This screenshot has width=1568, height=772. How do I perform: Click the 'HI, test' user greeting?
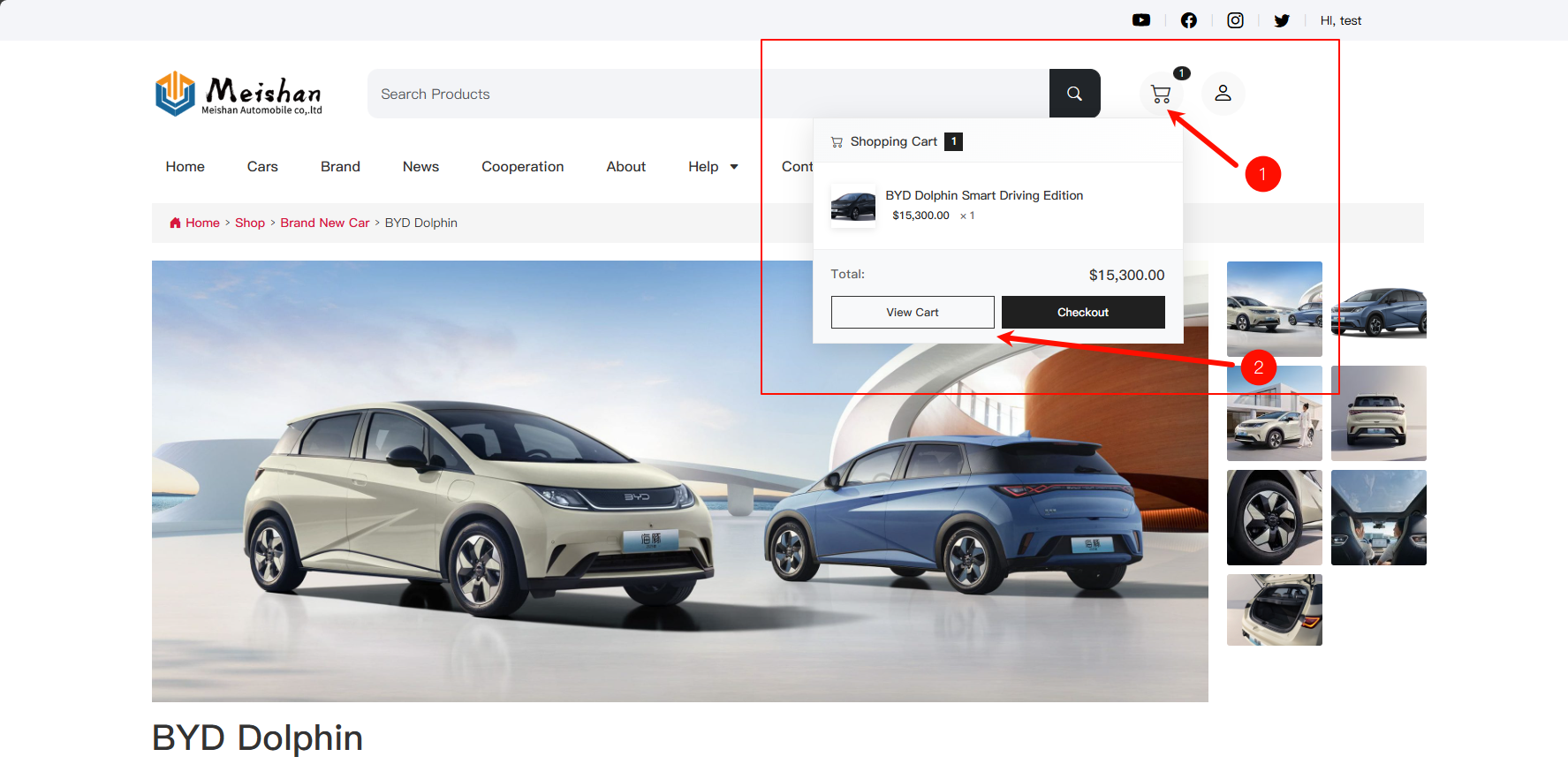pyautogui.click(x=1340, y=20)
